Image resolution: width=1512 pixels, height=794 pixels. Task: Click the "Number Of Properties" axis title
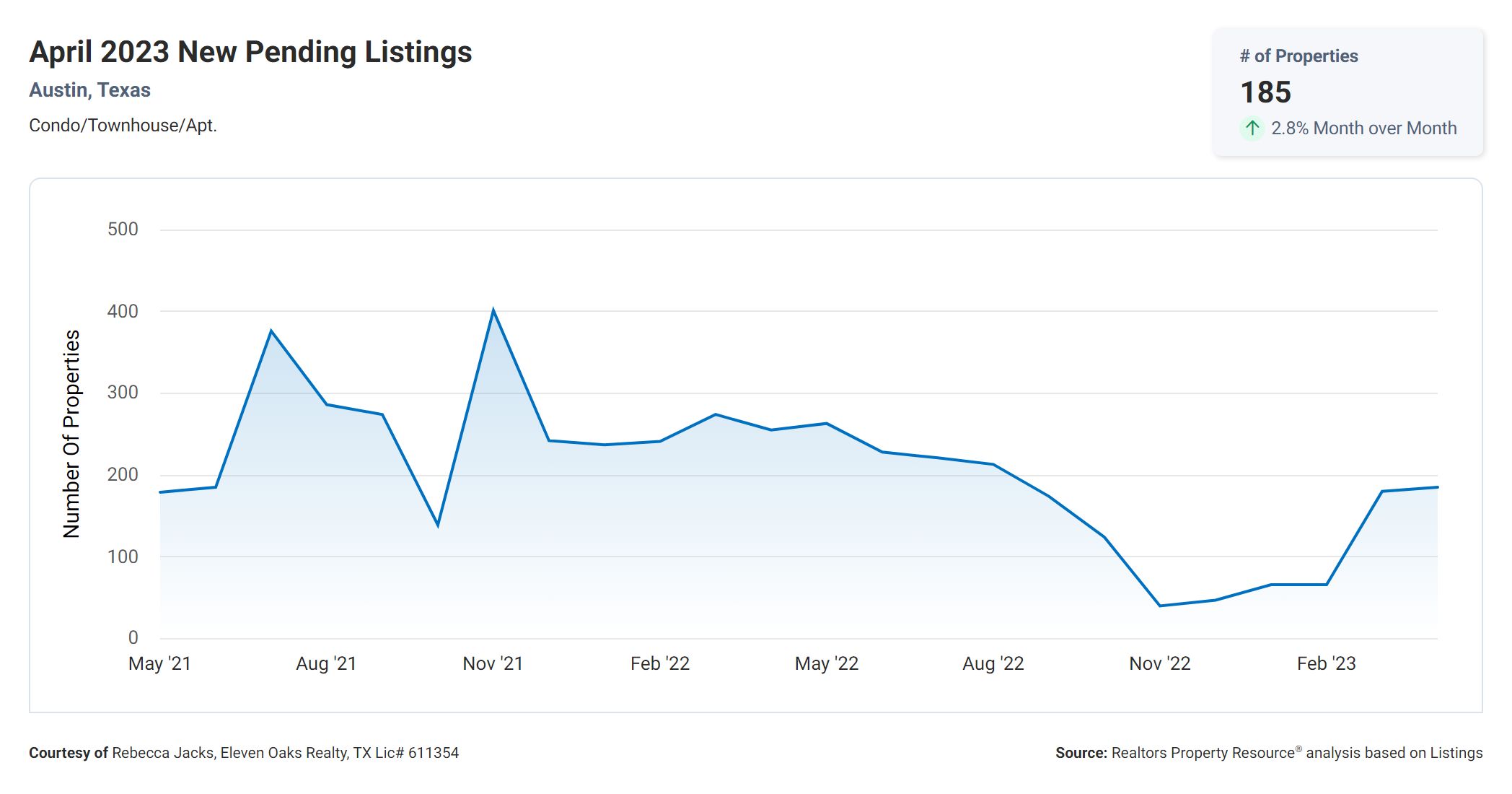tap(71, 434)
